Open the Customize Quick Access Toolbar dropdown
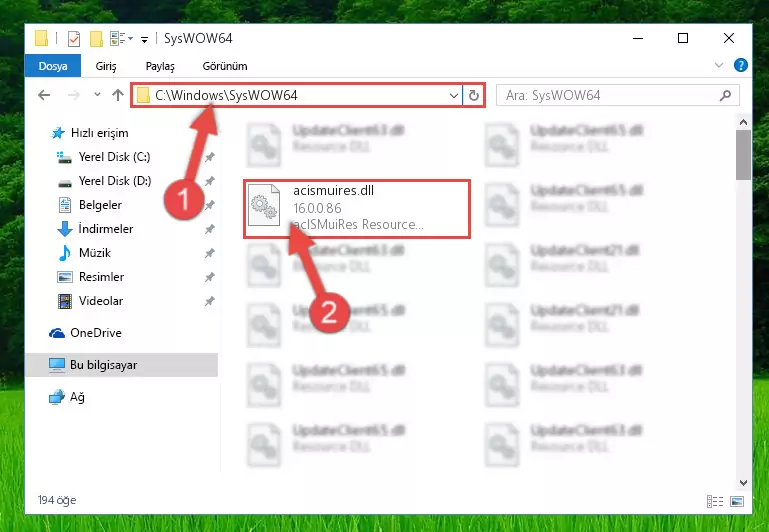 144,39
